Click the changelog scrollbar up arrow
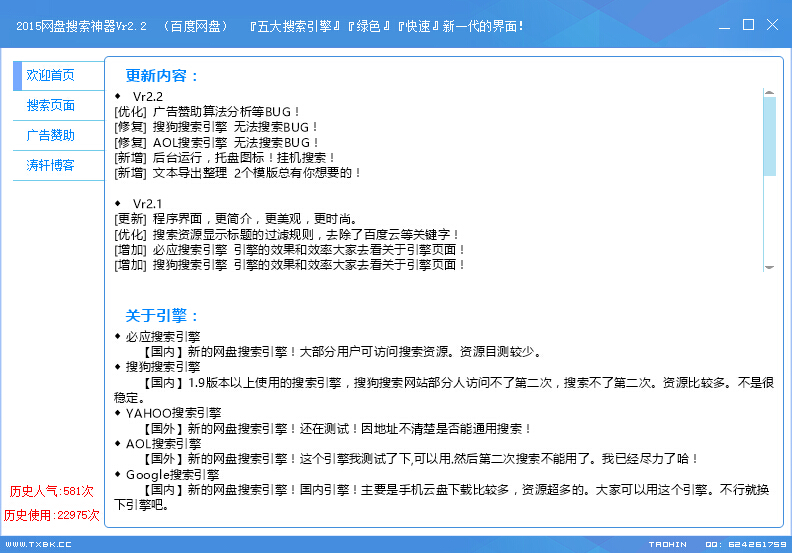The image size is (792, 553). click(769, 92)
